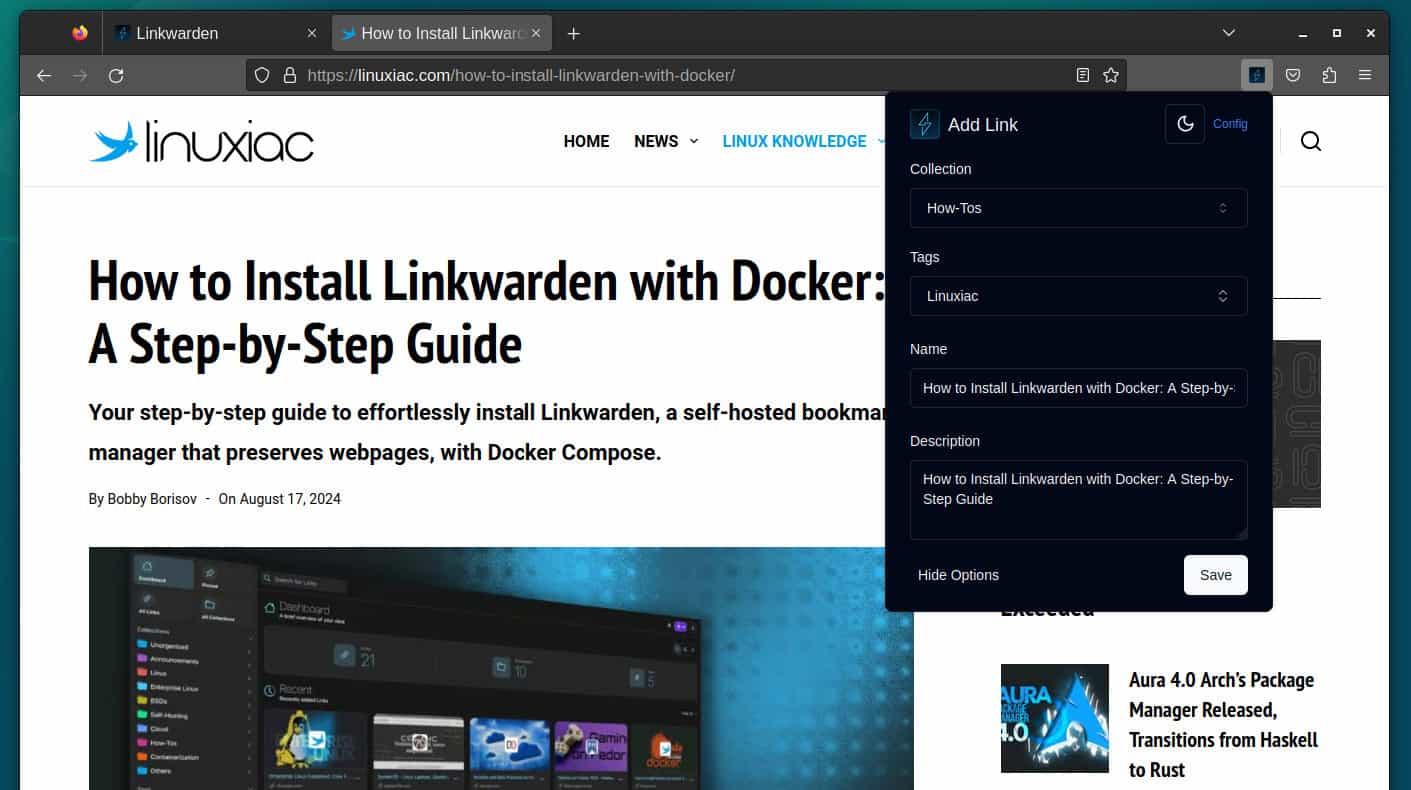
Task: Collapse options via Hide Options
Action: [957, 575]
